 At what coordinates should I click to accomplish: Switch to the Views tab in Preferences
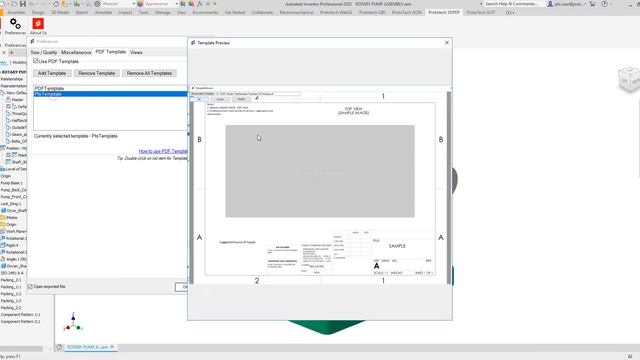point(136,52)
